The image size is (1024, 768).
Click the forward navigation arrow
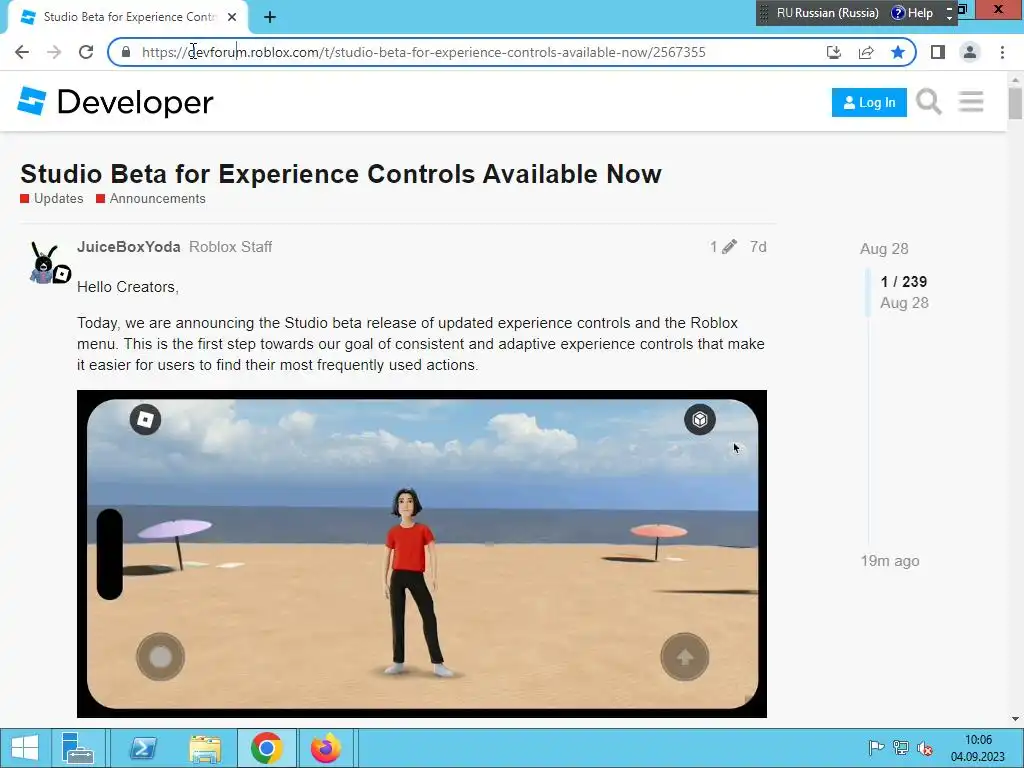point(54,52)
